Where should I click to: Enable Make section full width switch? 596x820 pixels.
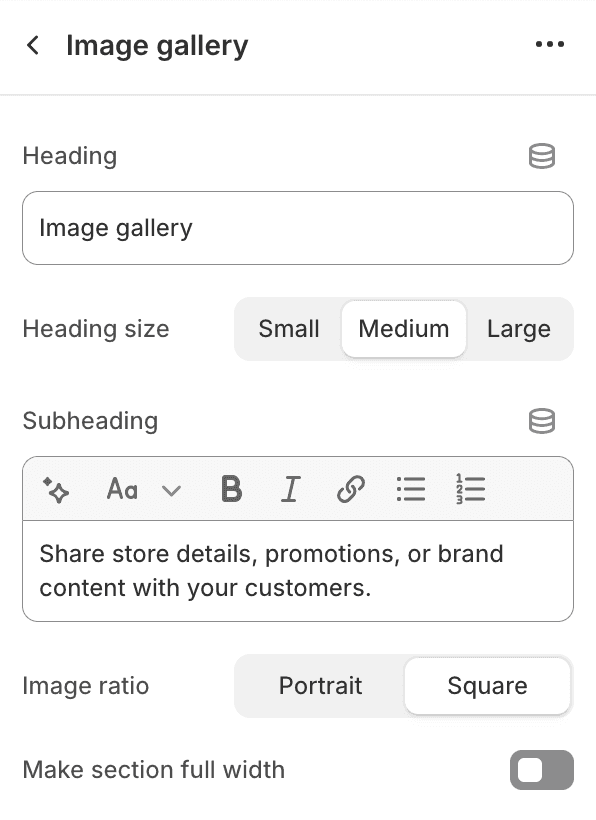tap(542, 770)
